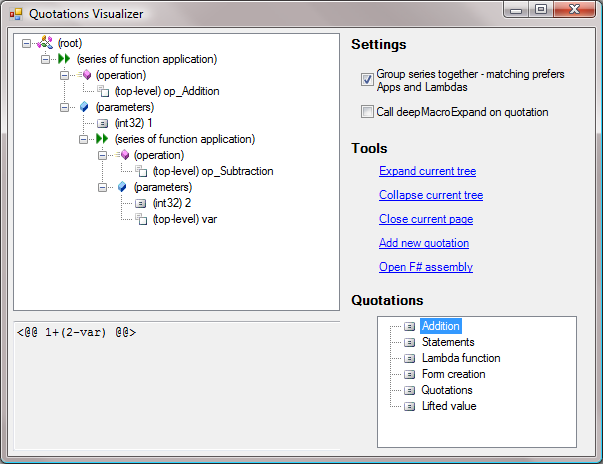Collapse the nested series of function application node

[84, 139]
